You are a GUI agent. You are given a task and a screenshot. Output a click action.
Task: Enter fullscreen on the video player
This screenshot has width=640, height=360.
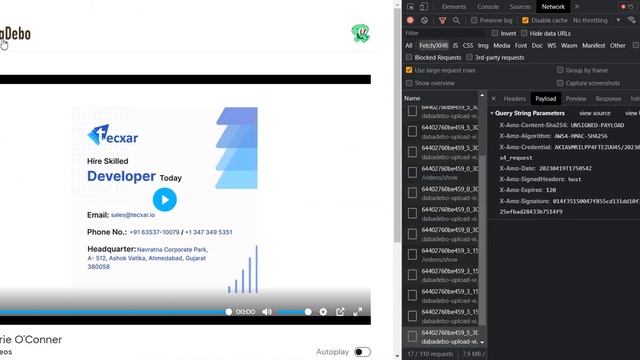[x=358, y=312]
